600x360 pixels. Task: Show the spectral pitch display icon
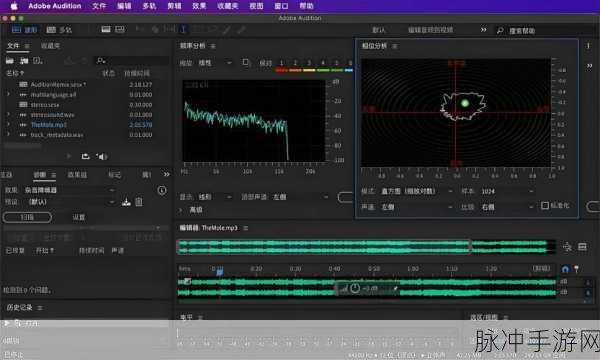tap(120, 29)
